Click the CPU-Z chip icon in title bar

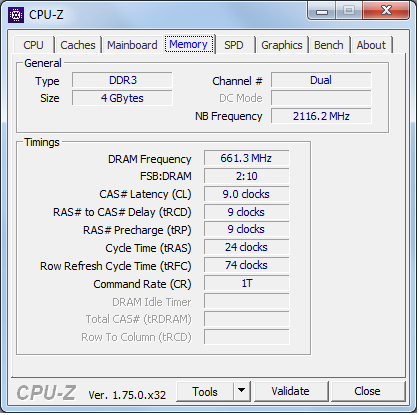click(x=16, y=15)
